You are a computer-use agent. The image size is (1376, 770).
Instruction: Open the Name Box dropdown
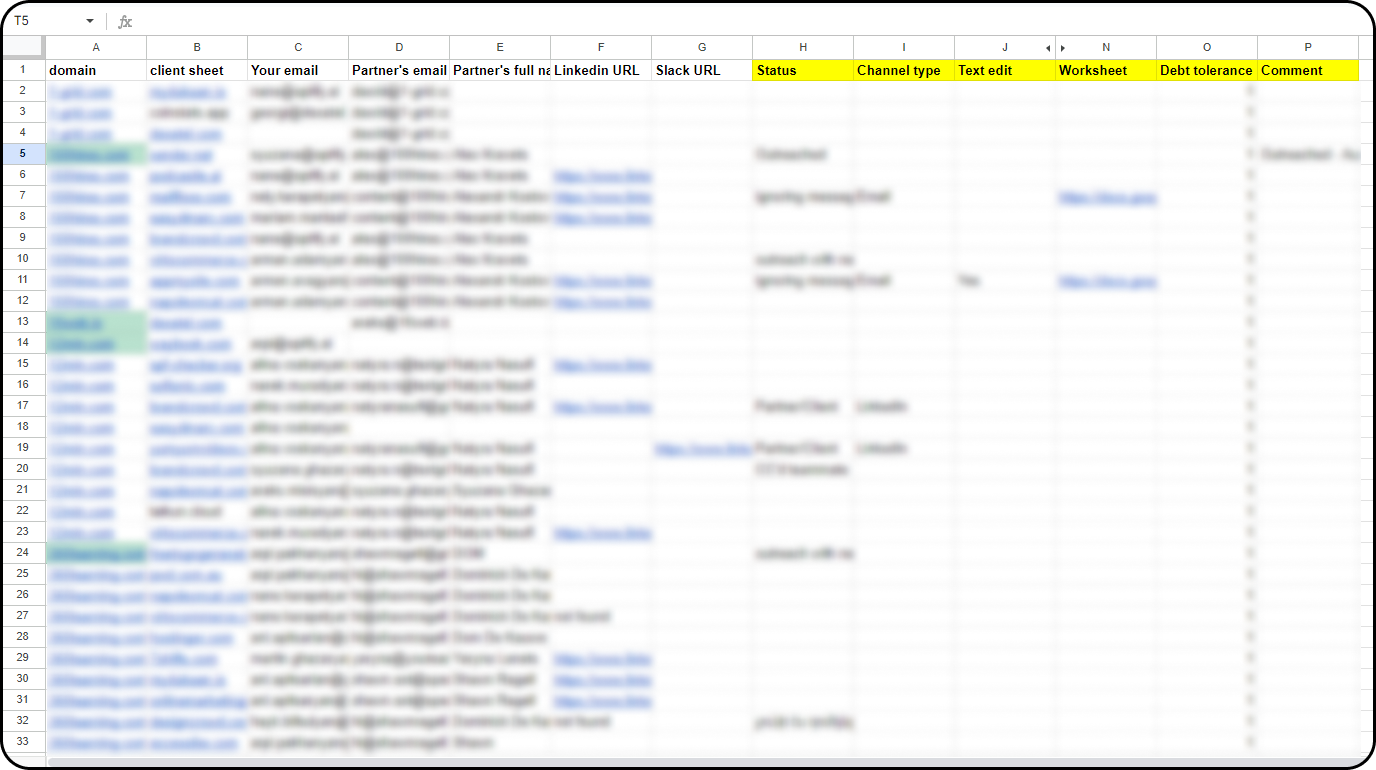[x=88, y=21]
